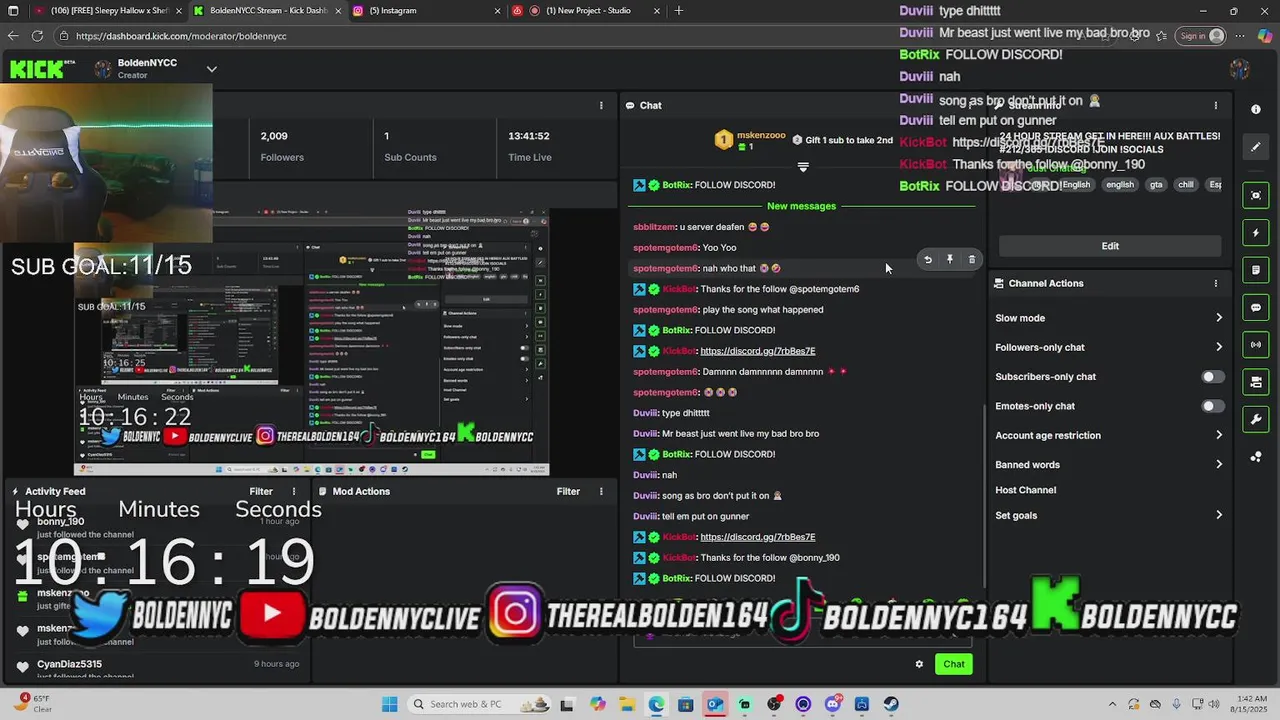Switch to New Project Studio tab
Viewport: 1280px width, 720px height.
585,10
